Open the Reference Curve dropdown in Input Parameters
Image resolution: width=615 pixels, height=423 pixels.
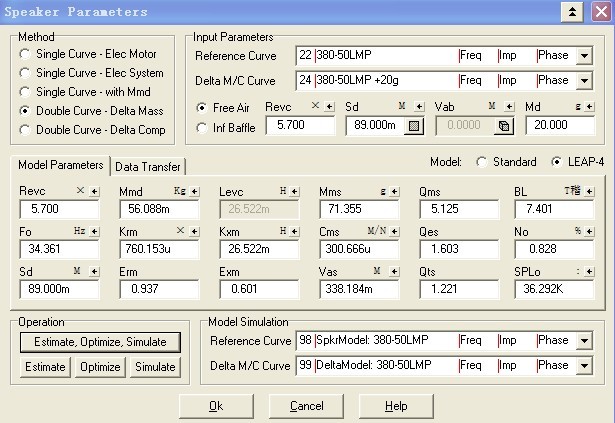[584, 55]
